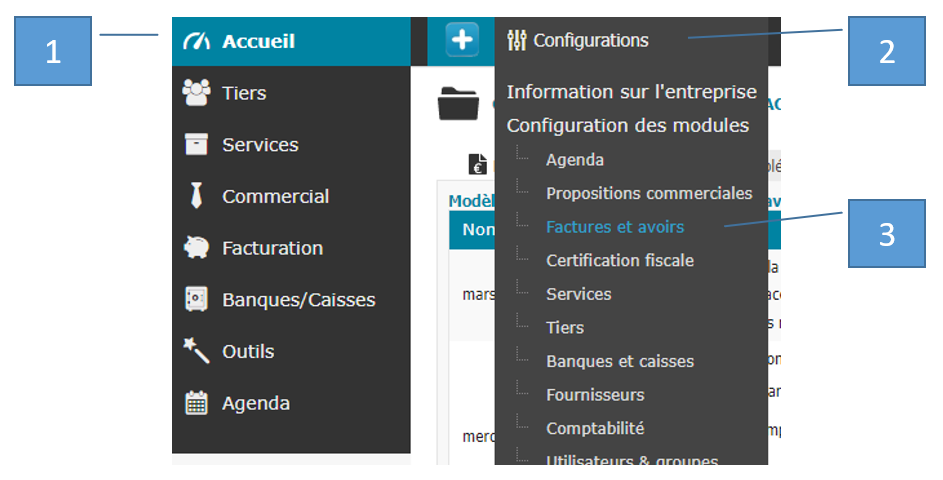Select Information sur l'entreprise
This screenshot has width=943, height=480.
[x=631, y=92]
